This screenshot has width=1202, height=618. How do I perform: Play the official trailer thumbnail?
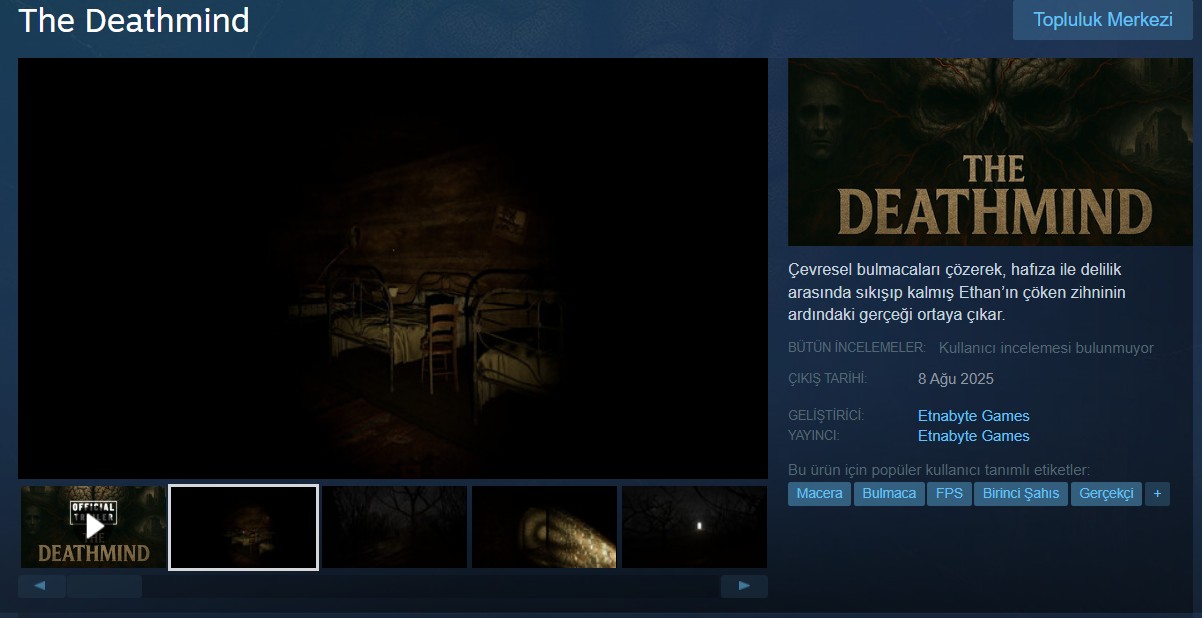(93, 527)
